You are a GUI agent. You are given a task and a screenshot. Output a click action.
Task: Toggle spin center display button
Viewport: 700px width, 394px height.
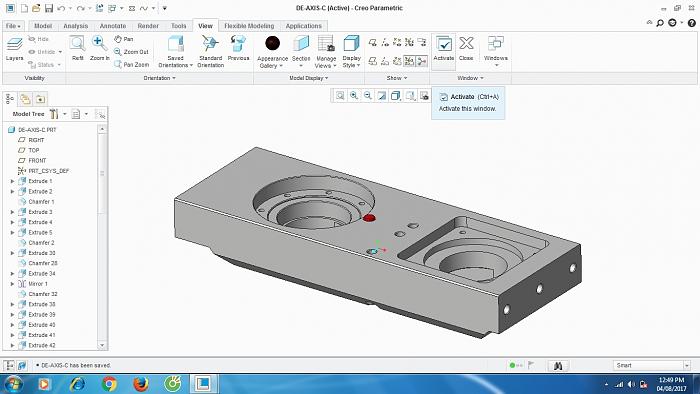point(421,61)
